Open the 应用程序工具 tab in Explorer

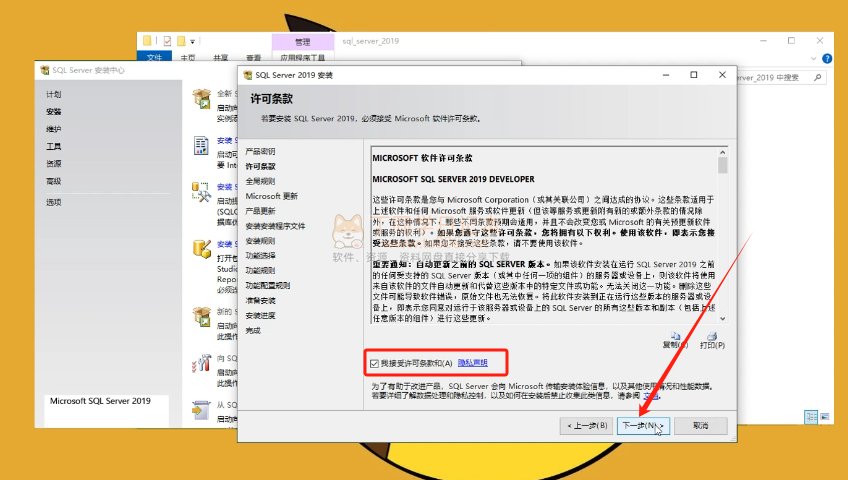[303, 57]
